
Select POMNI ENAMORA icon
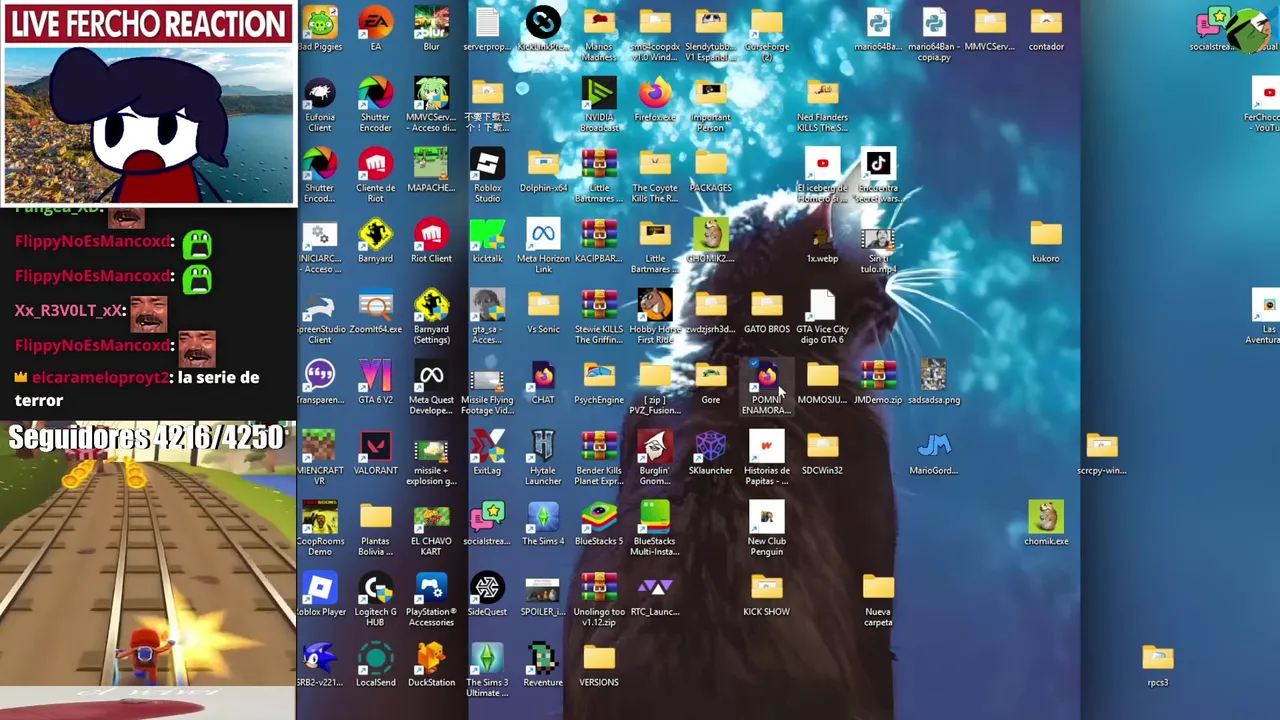pos(767,376)
